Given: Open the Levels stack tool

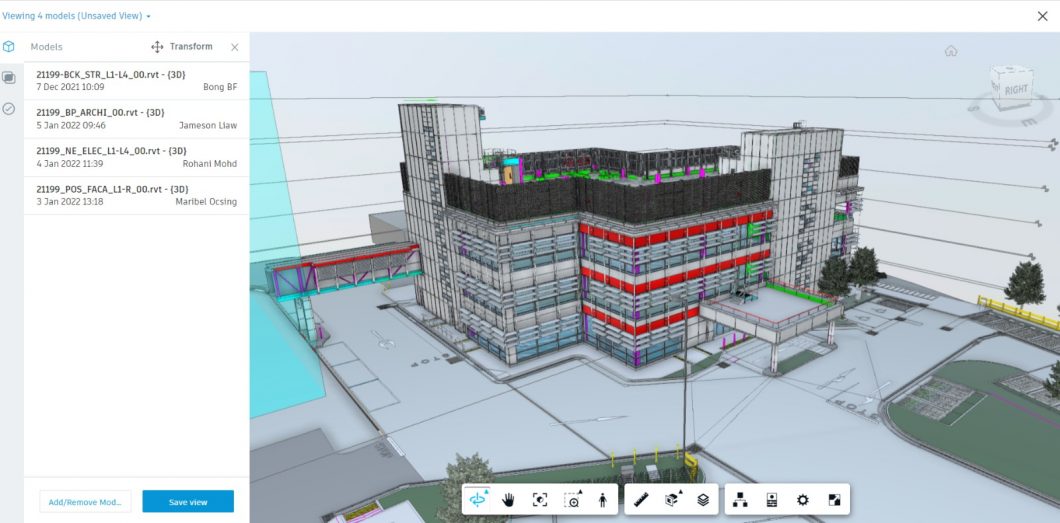Looking at the screenshot, I should pyautogui.click(x=703, y=499).
